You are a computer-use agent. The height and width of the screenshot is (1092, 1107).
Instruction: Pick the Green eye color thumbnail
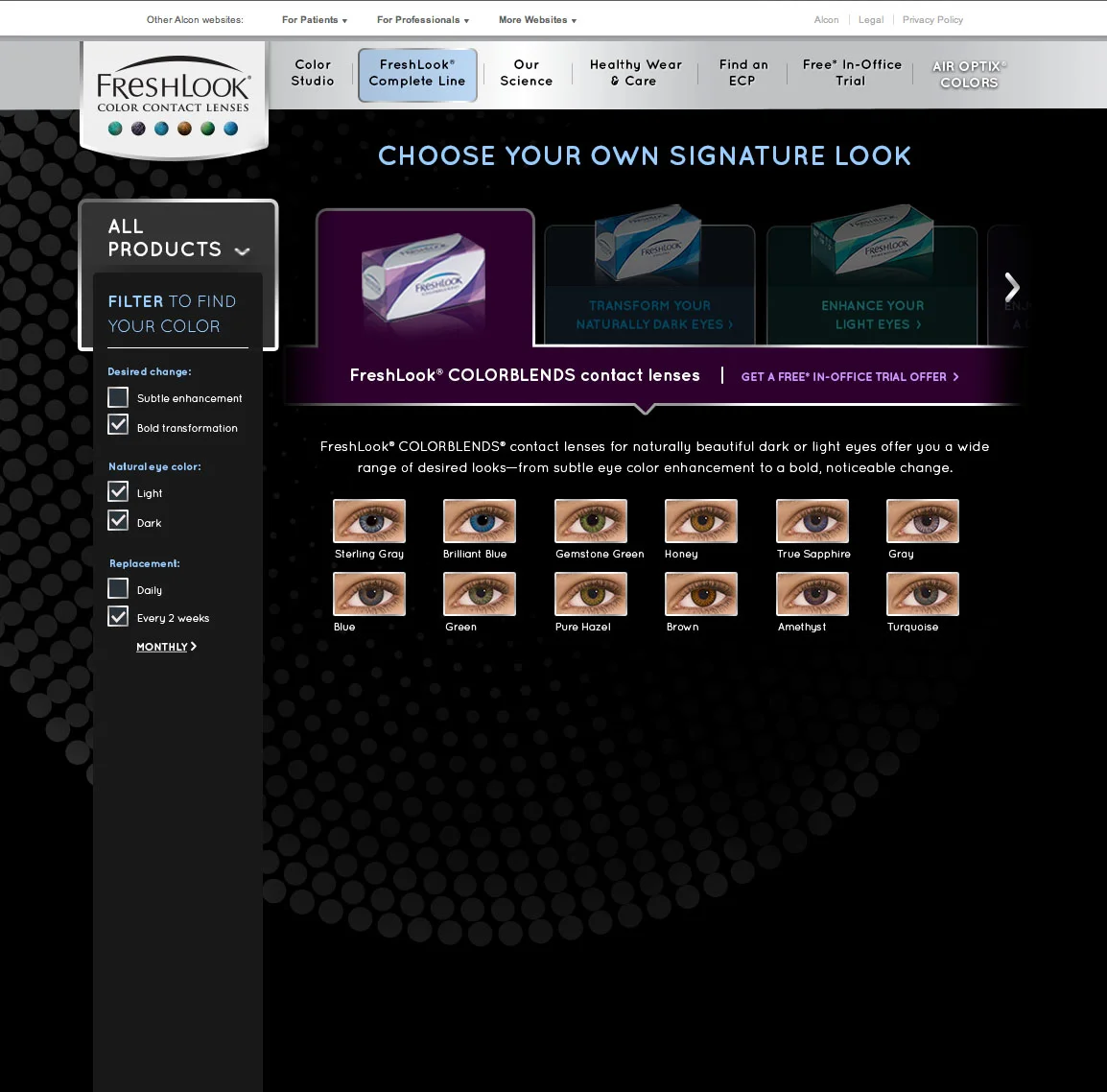(480, 594)
